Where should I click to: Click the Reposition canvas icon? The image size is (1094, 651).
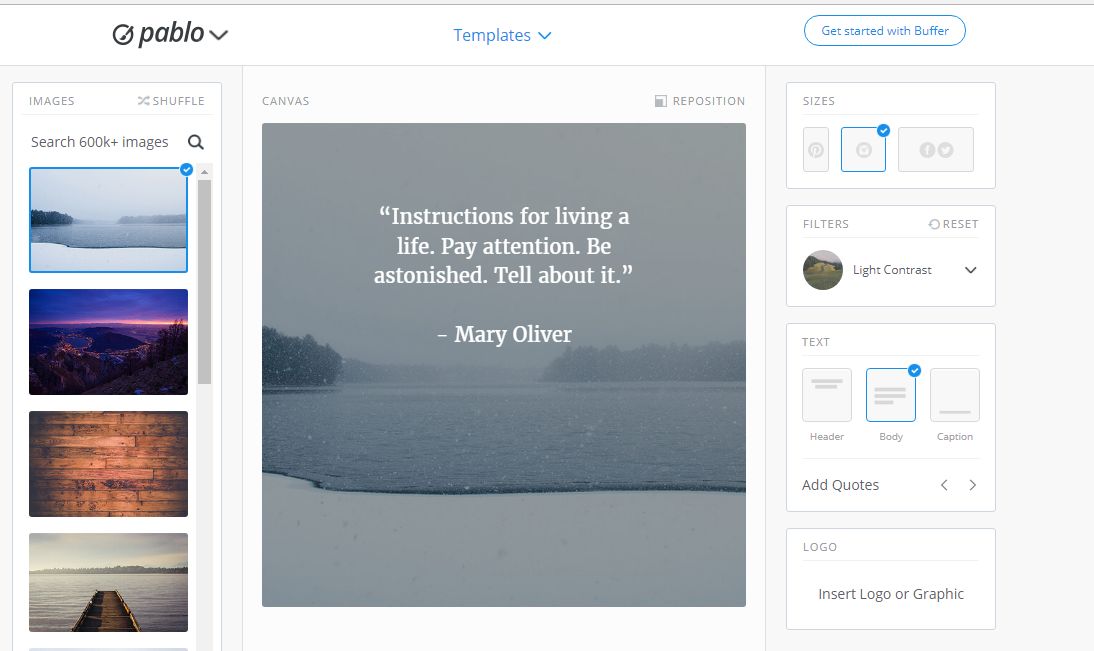pos(660,101)
